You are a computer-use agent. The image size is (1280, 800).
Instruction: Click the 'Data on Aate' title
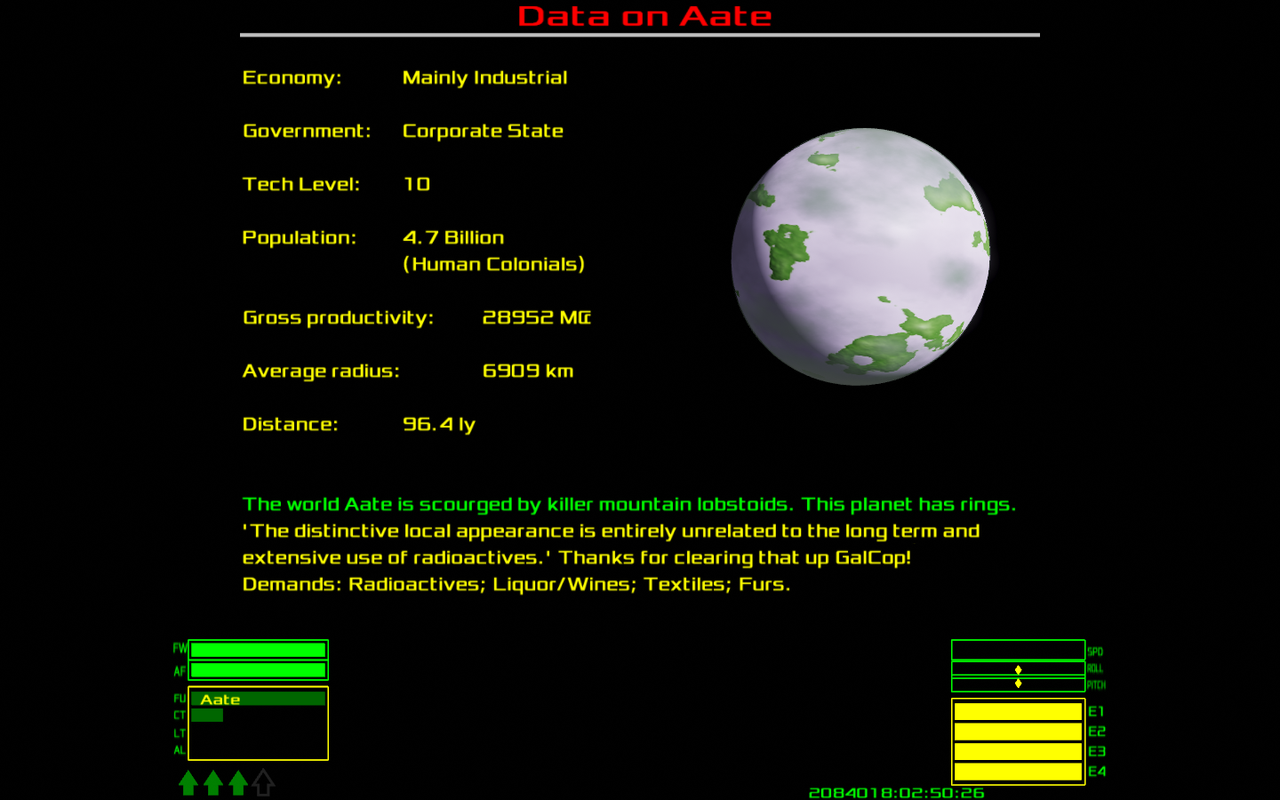point(645,16)
